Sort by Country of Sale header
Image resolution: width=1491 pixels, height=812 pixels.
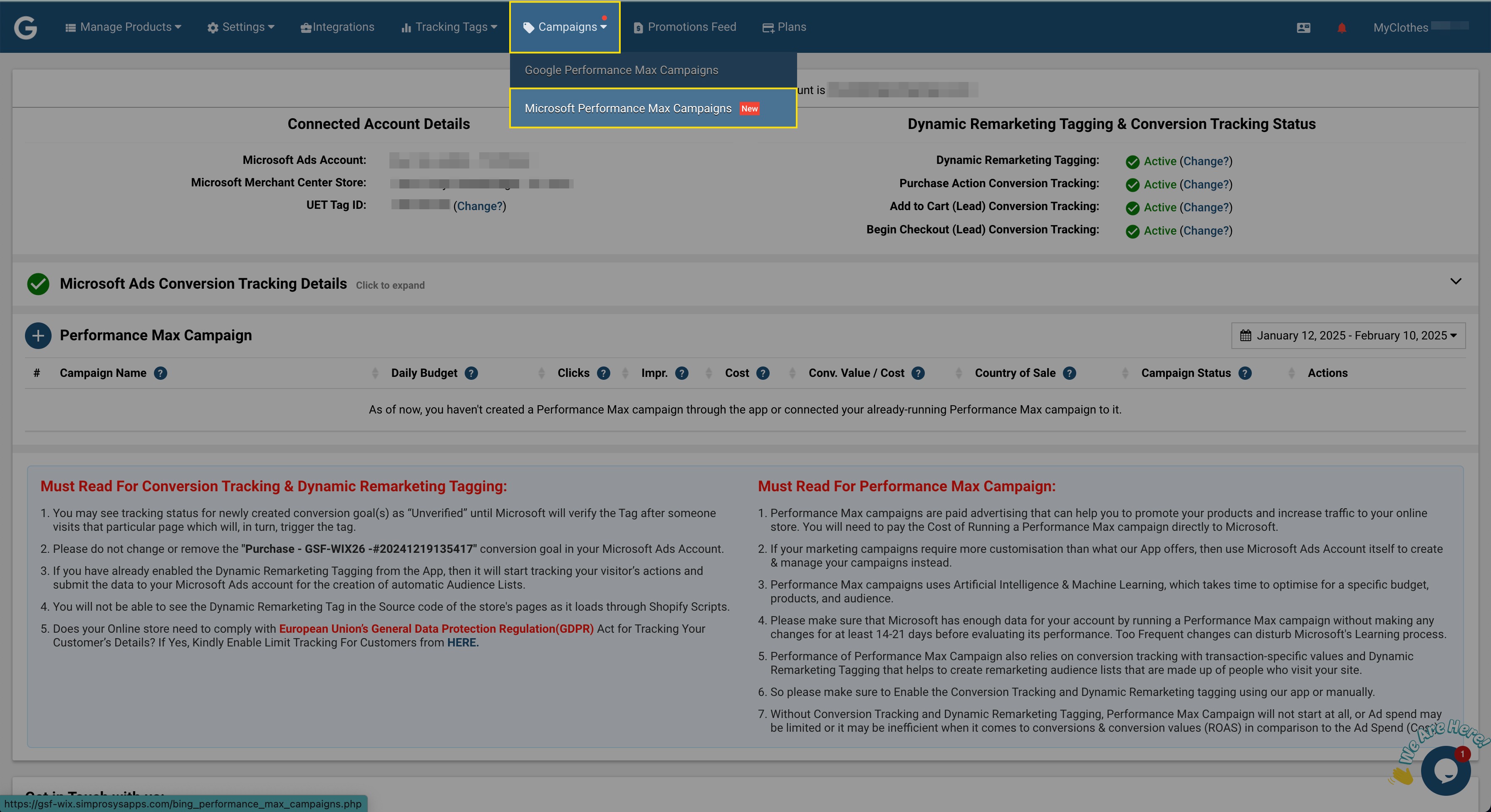point(1125,373)
